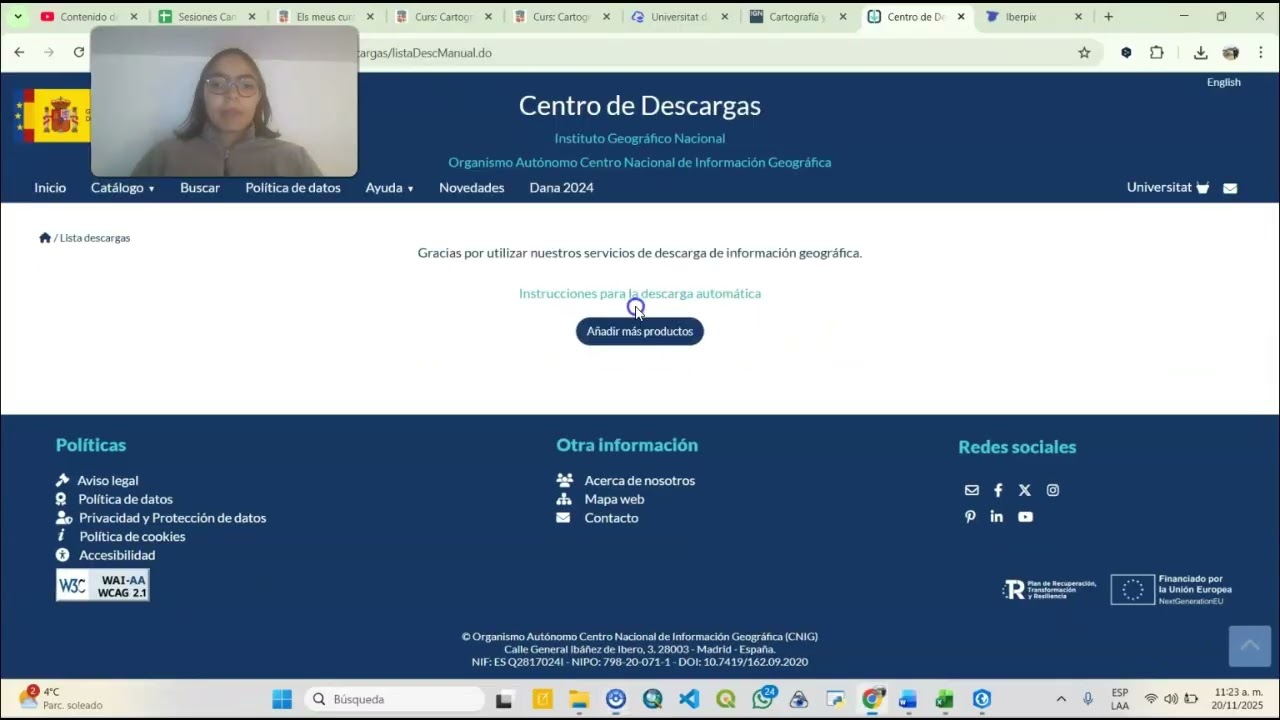The height and width of the screenshot is (720, 1280).
Task: Open Buscar in the navigation menu
Action: coord(200,188)
